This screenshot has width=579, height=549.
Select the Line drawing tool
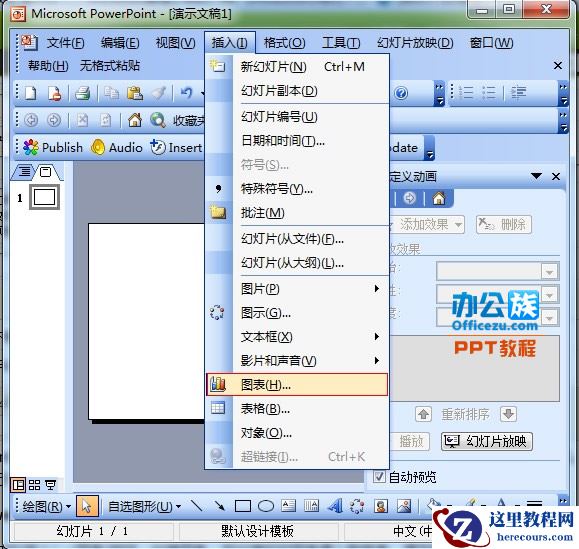(196, 506)
